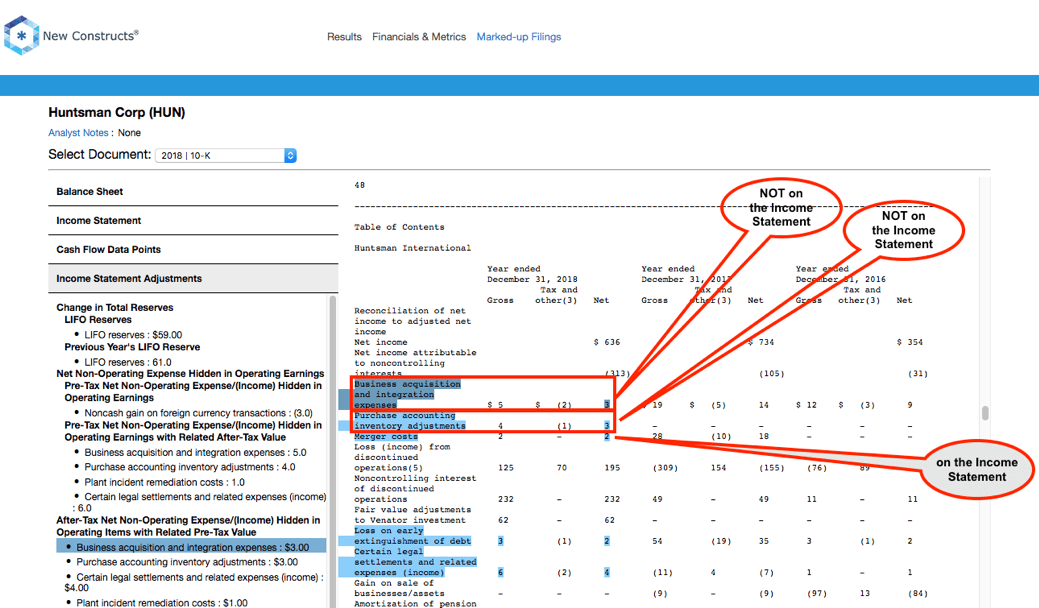Select LIFO reserves : 61.0 item

click(x=127, y=362)
